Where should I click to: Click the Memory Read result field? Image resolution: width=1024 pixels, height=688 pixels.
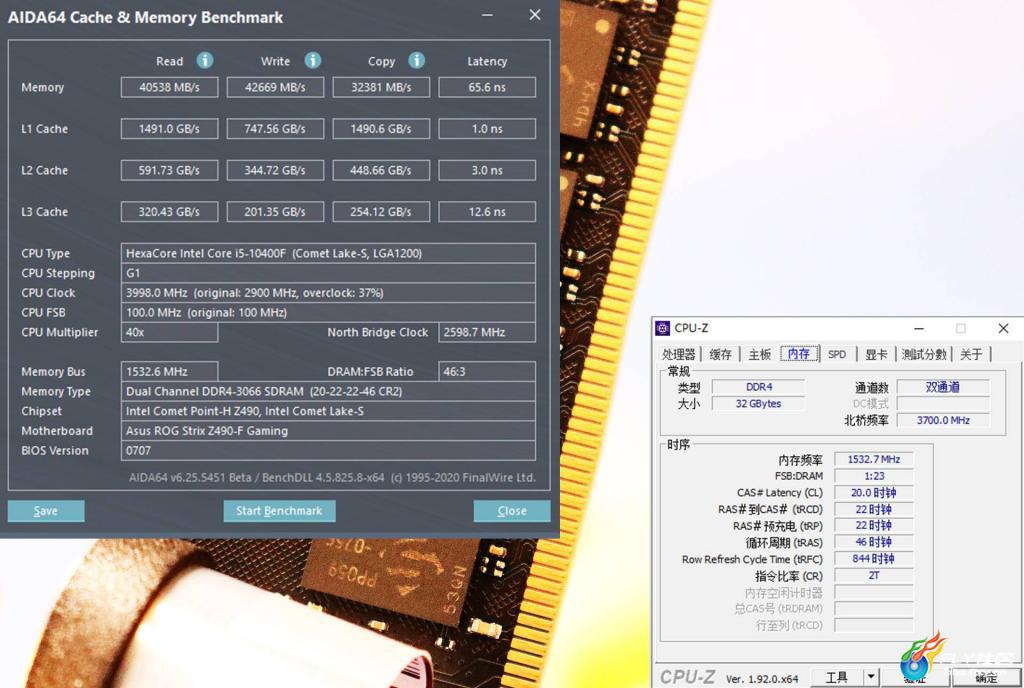click(169, 87)
